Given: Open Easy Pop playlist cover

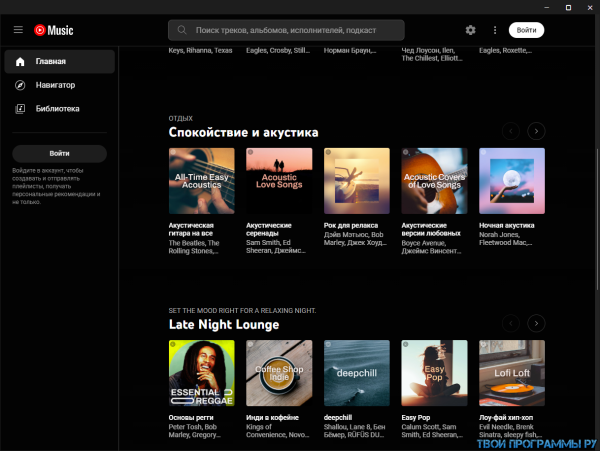Looking at the screenshot, I should click(434, 373).
